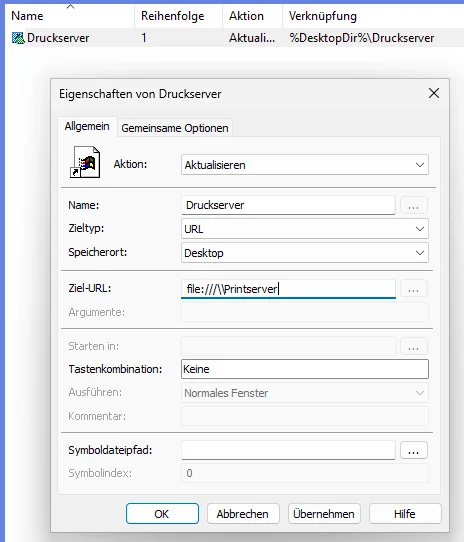The height and width of the screenshot is (542, 464).
Task: Open browse button next to Ziel-URL field
Action: click(414, 289)
